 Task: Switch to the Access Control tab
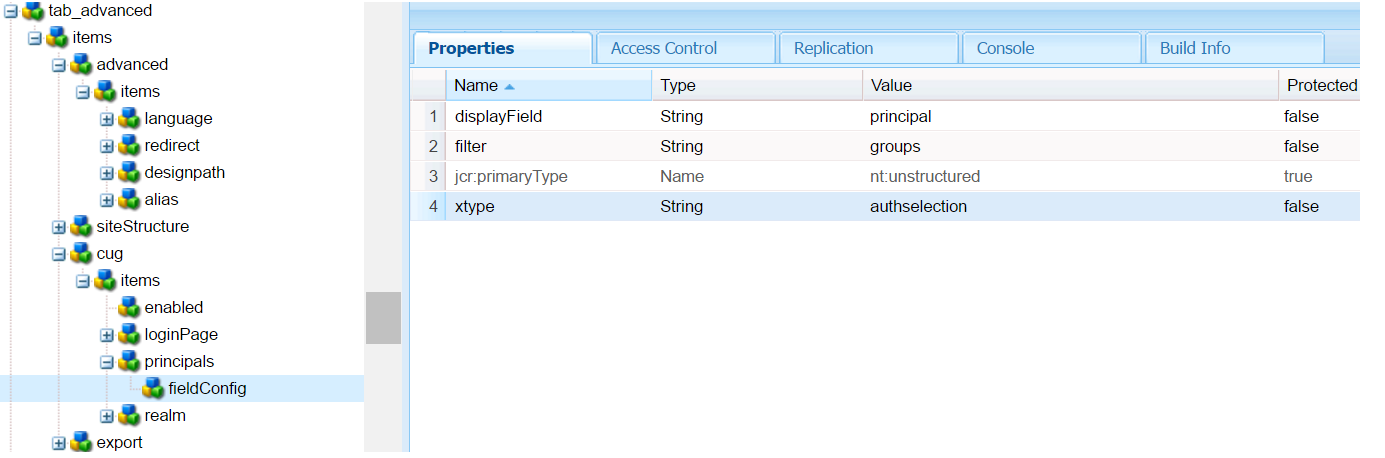[664, 48]
